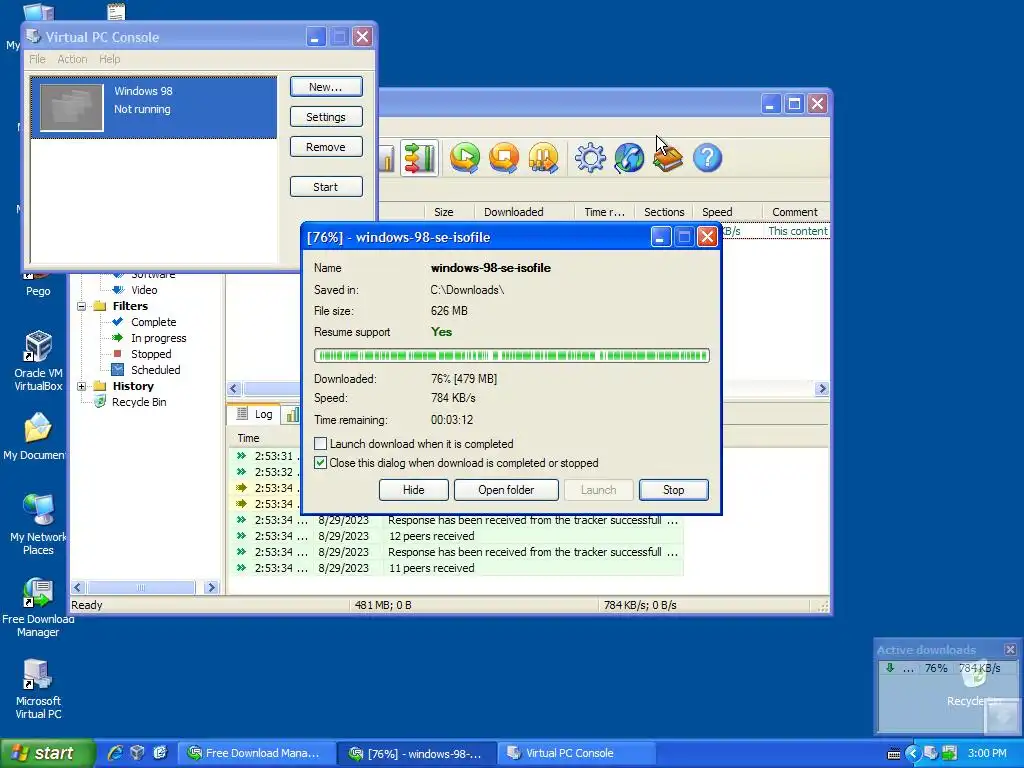Click the green network tray icon

950,753
